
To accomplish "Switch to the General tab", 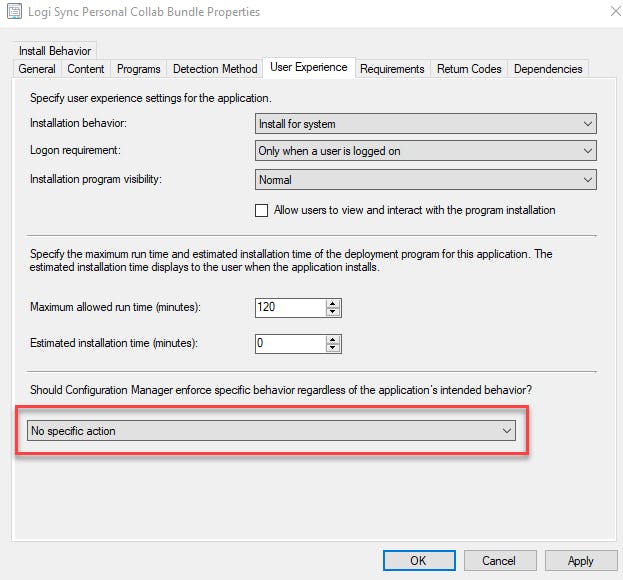I will (x=37, y=69).
